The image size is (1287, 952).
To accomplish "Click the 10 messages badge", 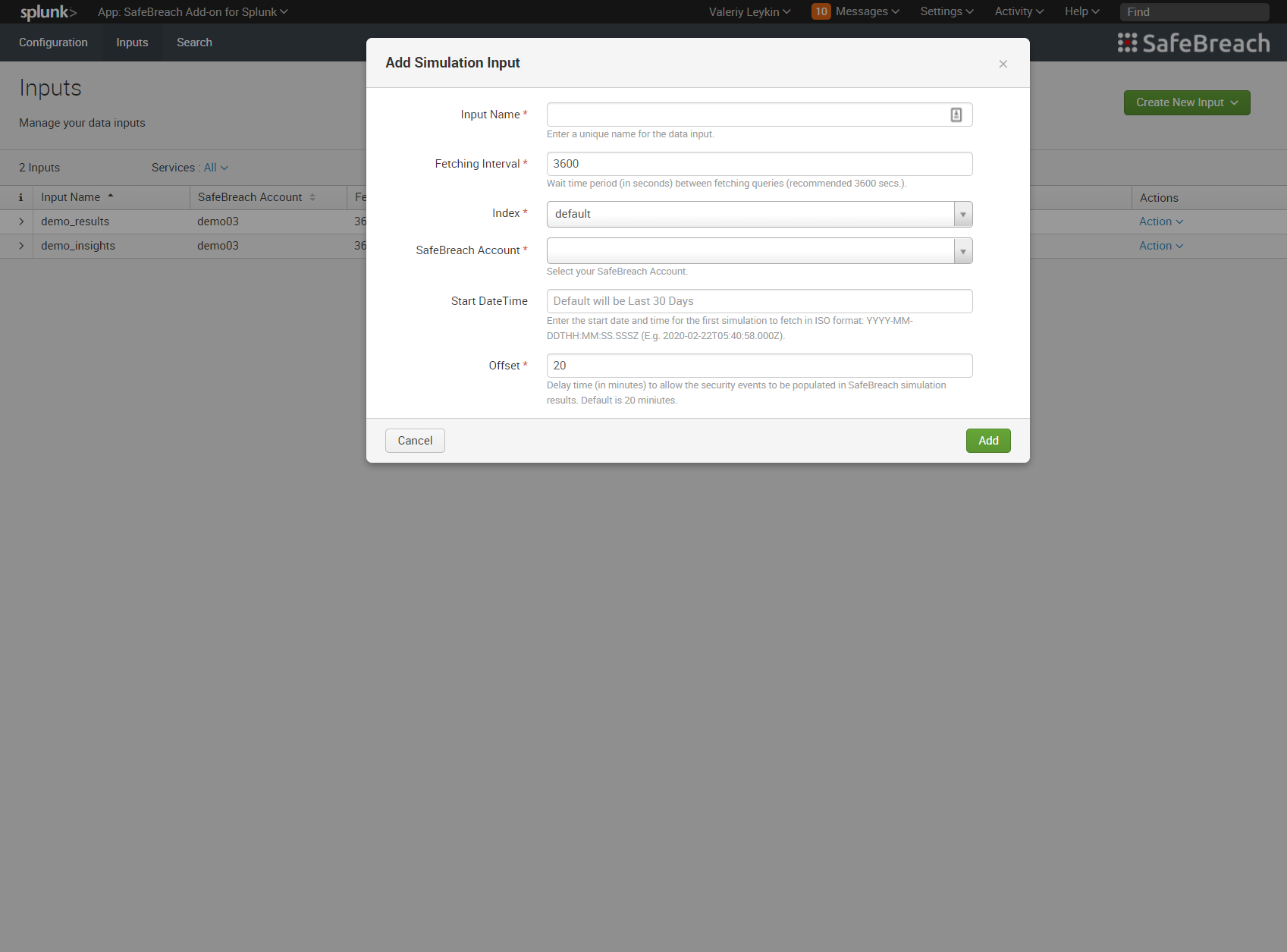I will coord(821,11).
